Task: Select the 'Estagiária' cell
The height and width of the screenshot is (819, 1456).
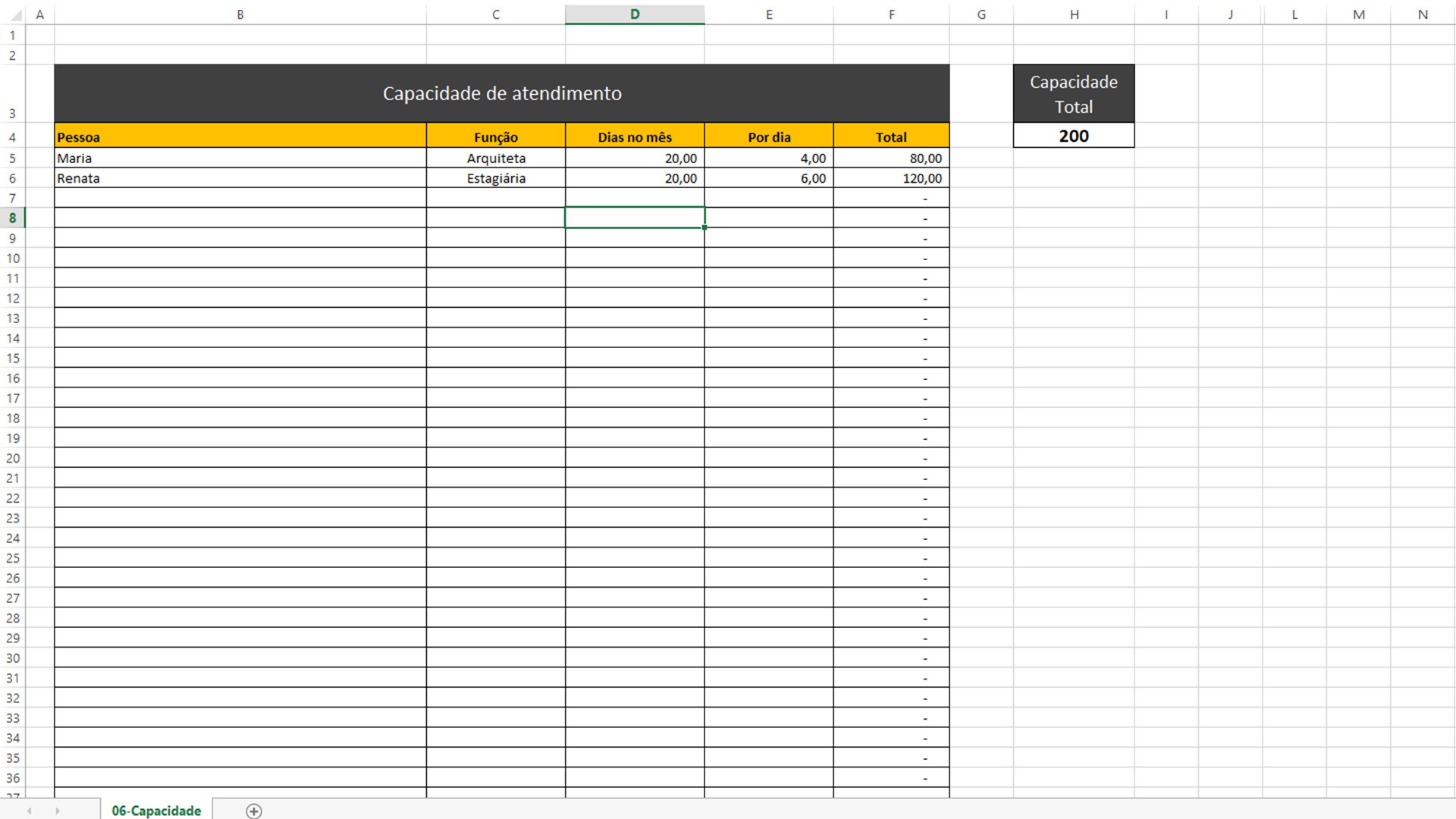Action: point(496,178)
